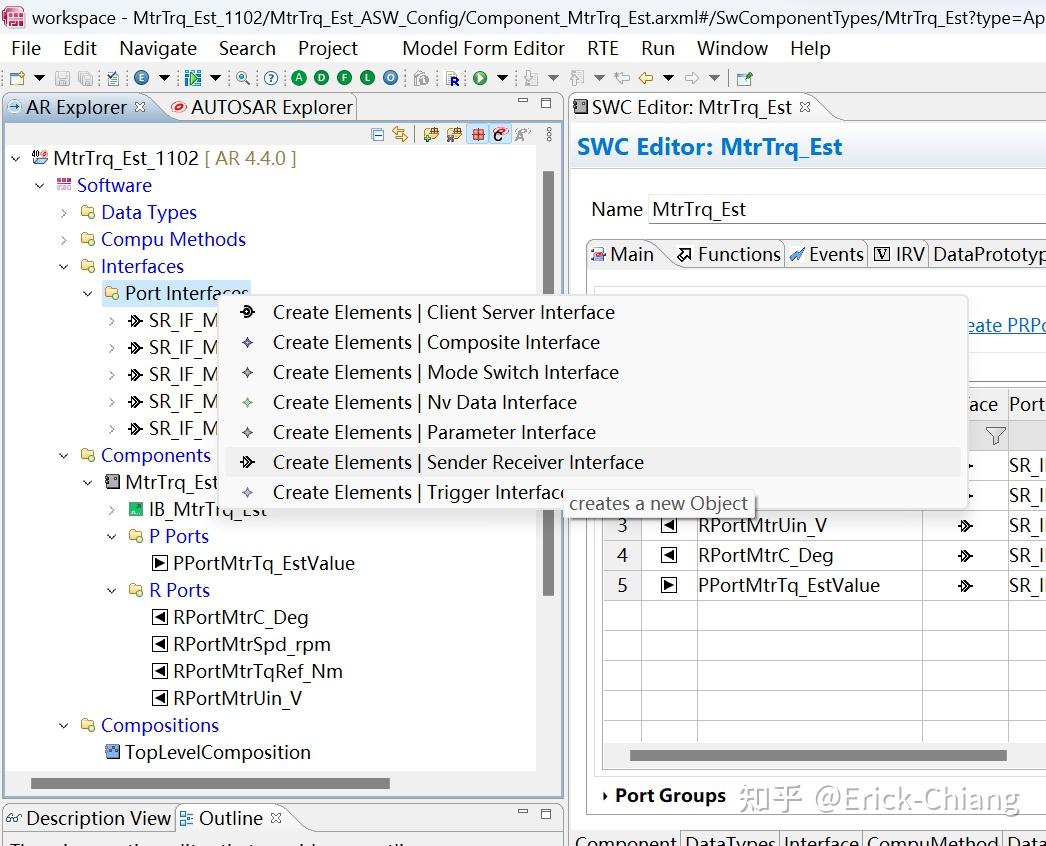This screenshot has width=1046, height=846.
Task: Click the green A toolbar icon
Action: [x=298, y=78]
